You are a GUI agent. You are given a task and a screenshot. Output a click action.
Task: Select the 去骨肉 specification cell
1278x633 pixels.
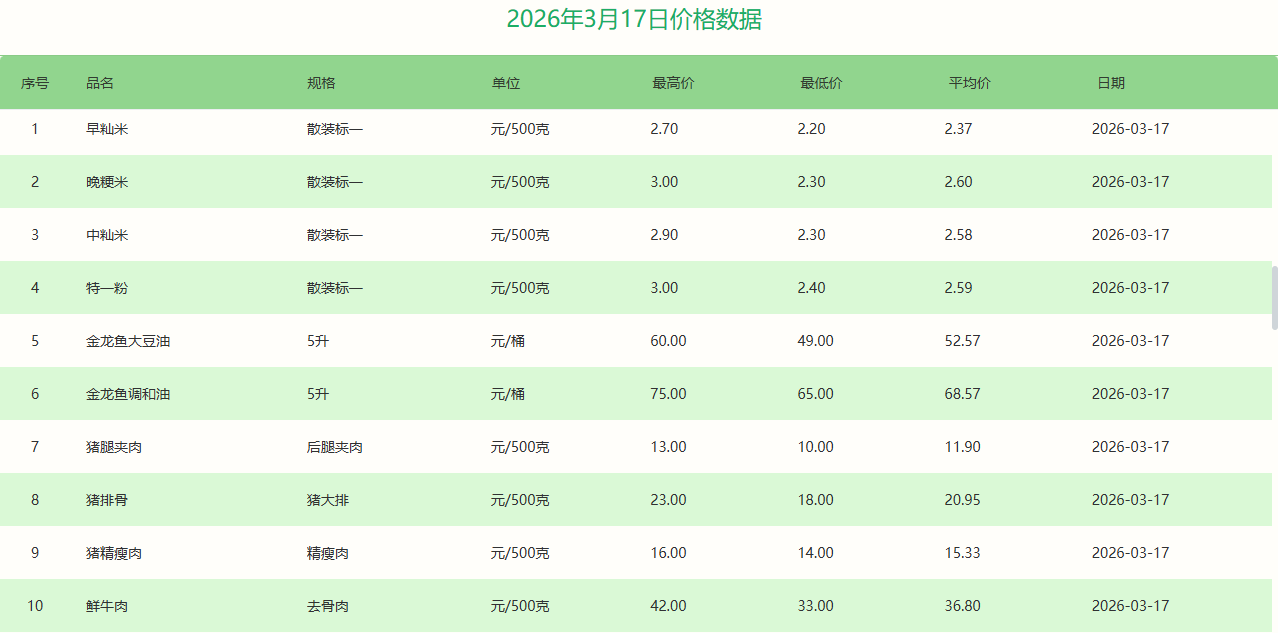pyautogui.click(x=327, y=606)
